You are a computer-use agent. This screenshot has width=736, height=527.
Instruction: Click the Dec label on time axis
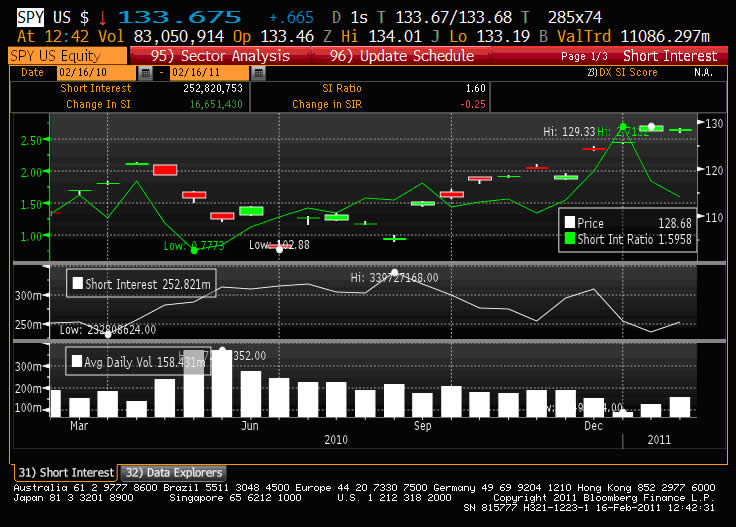(x=593, y=426)
